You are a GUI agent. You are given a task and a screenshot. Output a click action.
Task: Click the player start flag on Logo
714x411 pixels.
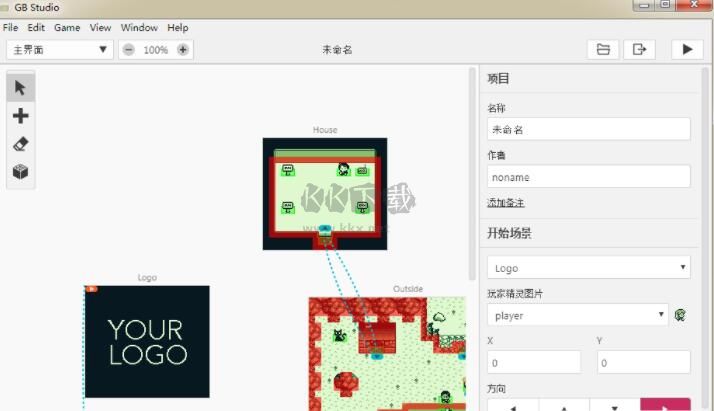(x=92, y=289)
